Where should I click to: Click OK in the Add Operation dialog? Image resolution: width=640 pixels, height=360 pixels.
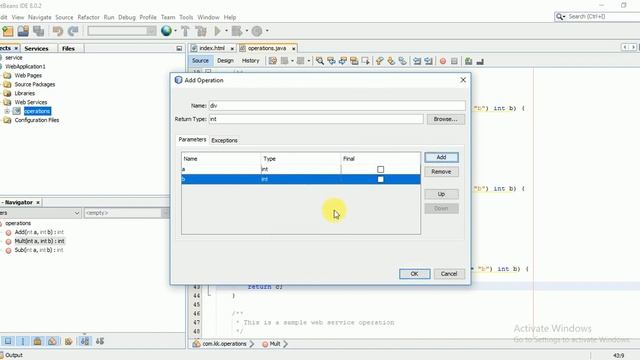pyautogui.click(x=414, y=274)
